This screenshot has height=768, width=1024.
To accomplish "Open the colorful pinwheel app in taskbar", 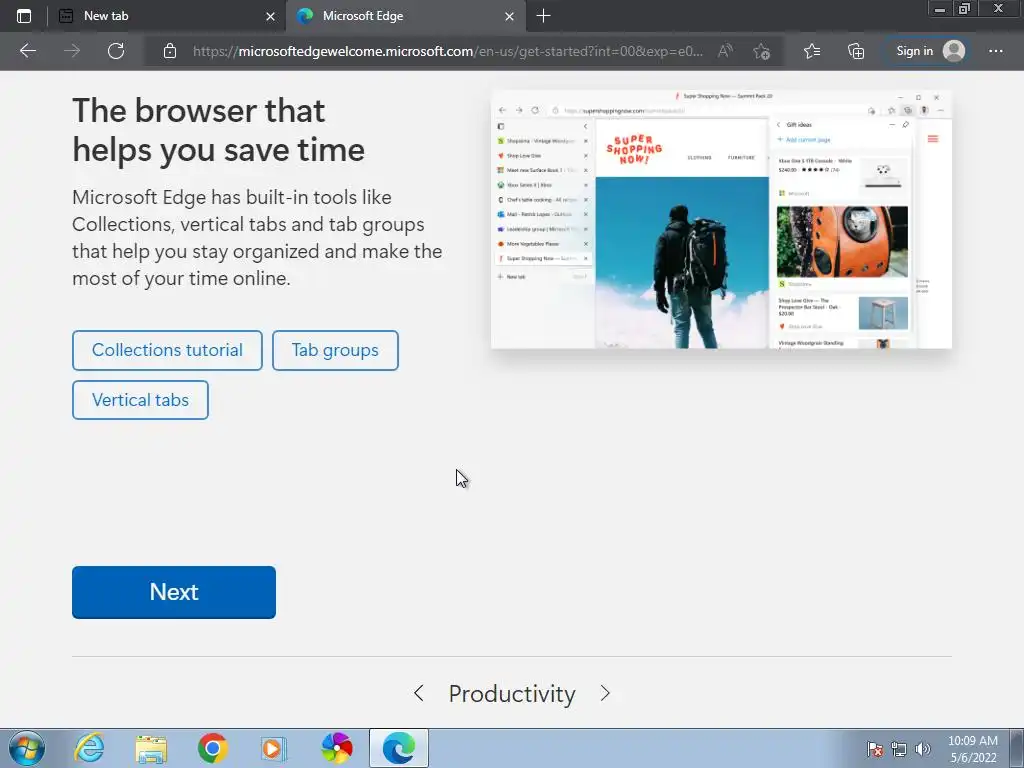I will [x=337, y=748].
